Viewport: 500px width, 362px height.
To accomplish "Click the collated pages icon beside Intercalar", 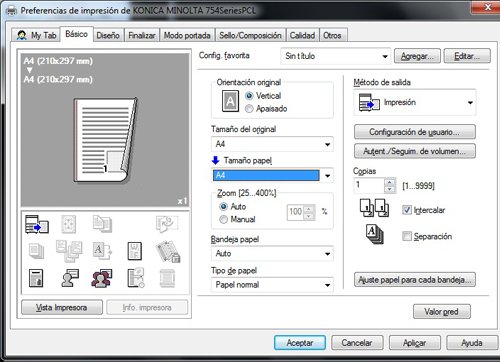I will [374, 208].
